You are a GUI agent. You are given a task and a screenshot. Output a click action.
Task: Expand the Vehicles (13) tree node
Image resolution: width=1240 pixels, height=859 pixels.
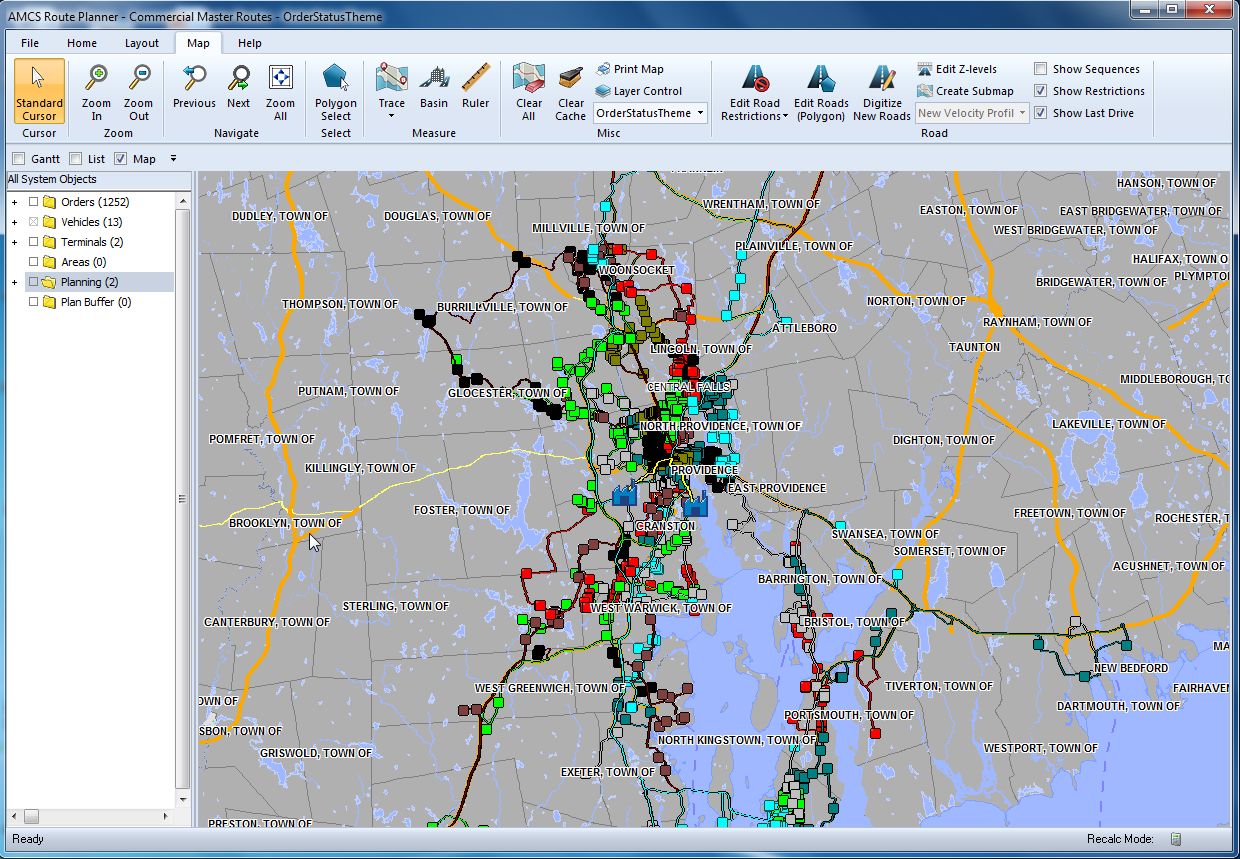(14, 222)
